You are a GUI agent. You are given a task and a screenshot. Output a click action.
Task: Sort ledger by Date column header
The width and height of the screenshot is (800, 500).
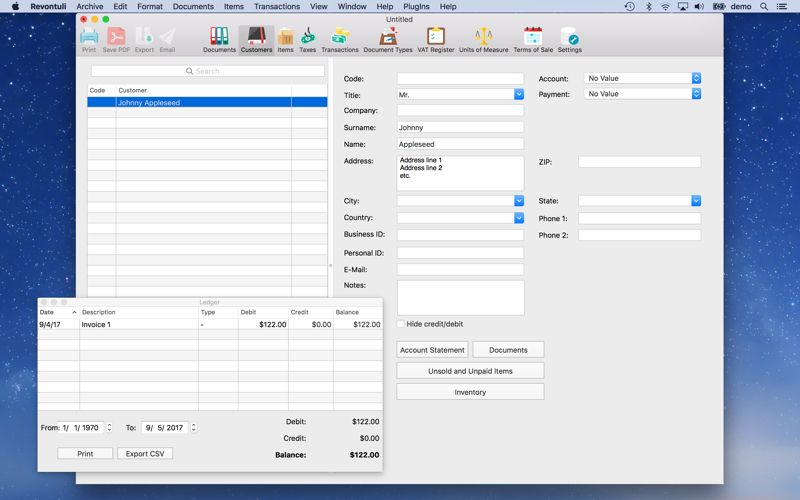58,312
